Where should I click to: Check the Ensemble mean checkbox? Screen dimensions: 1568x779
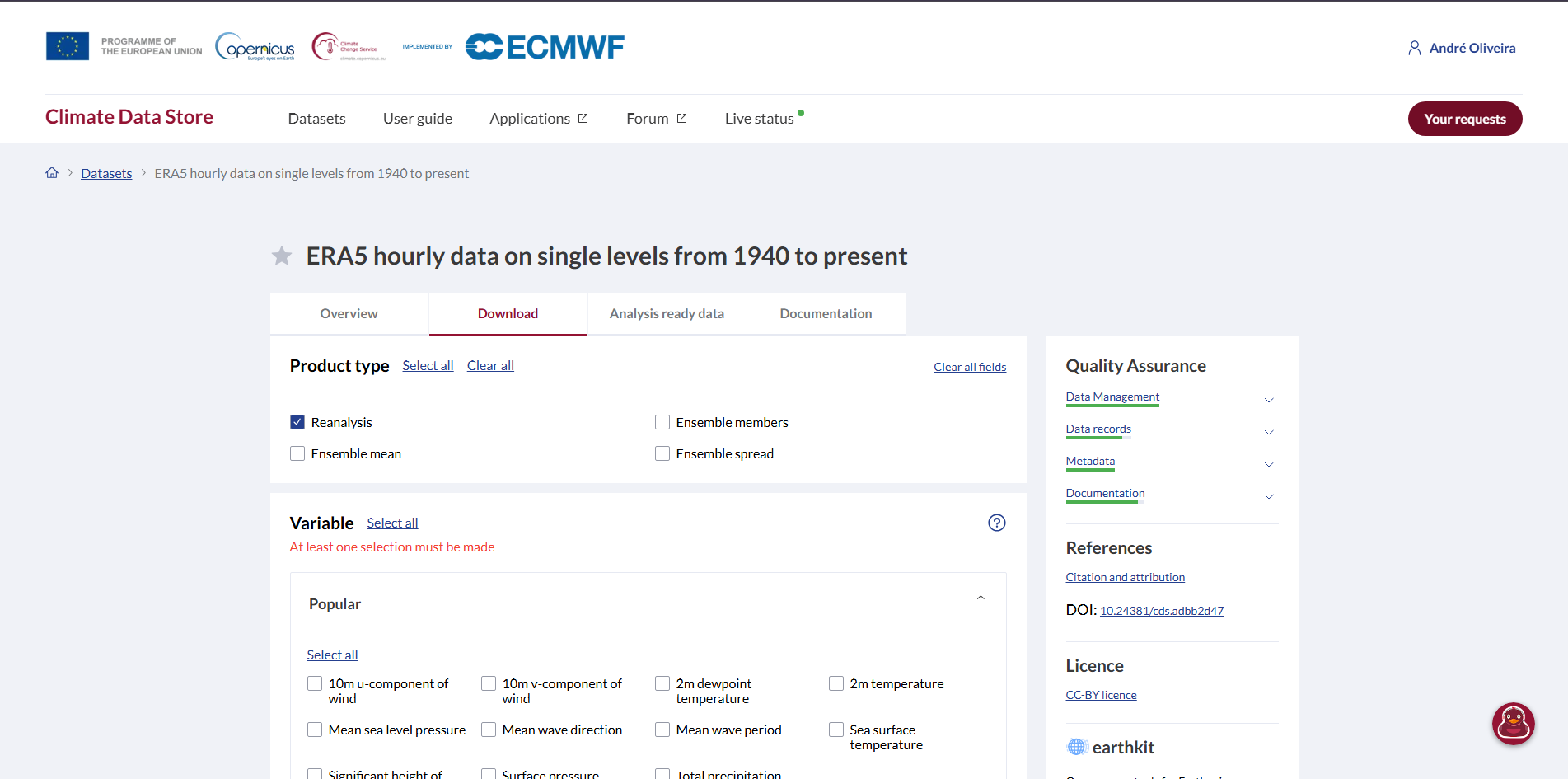point(297,453)
